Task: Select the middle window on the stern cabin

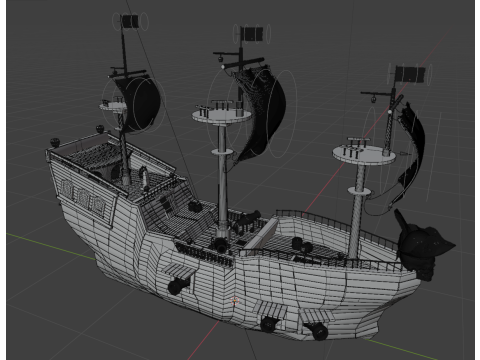Action: click(x=83, y=197)
